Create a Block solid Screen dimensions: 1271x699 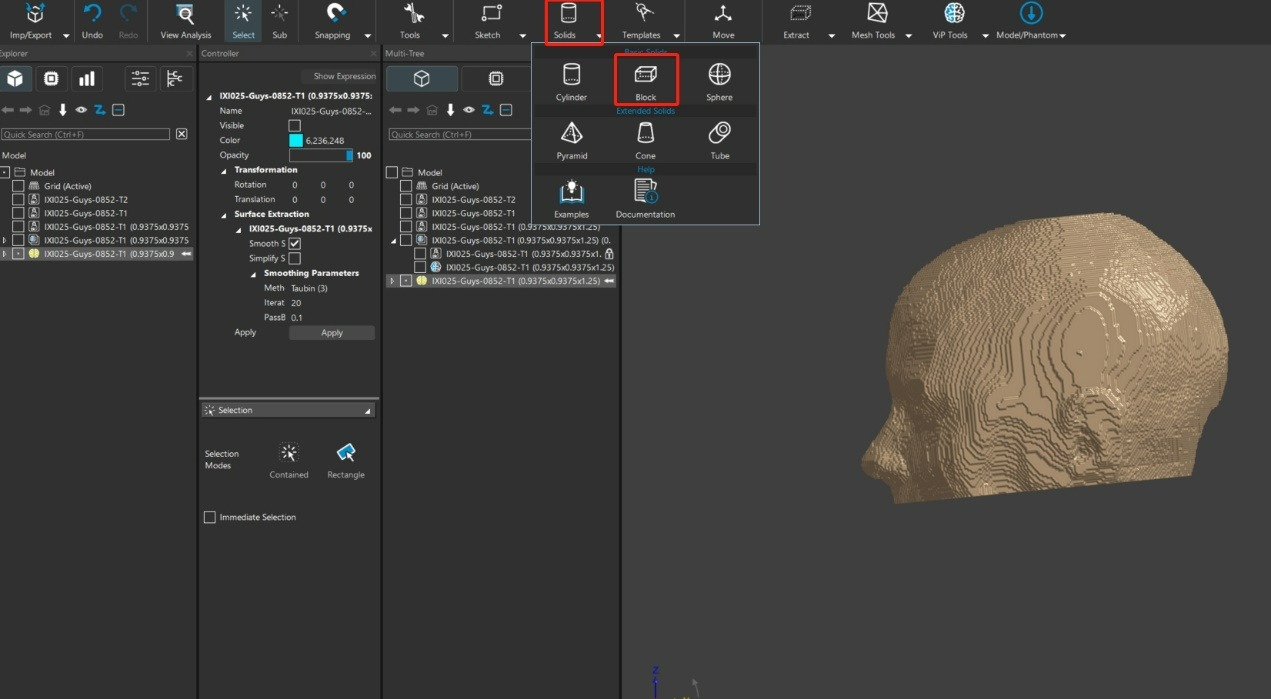click(645, 76)
